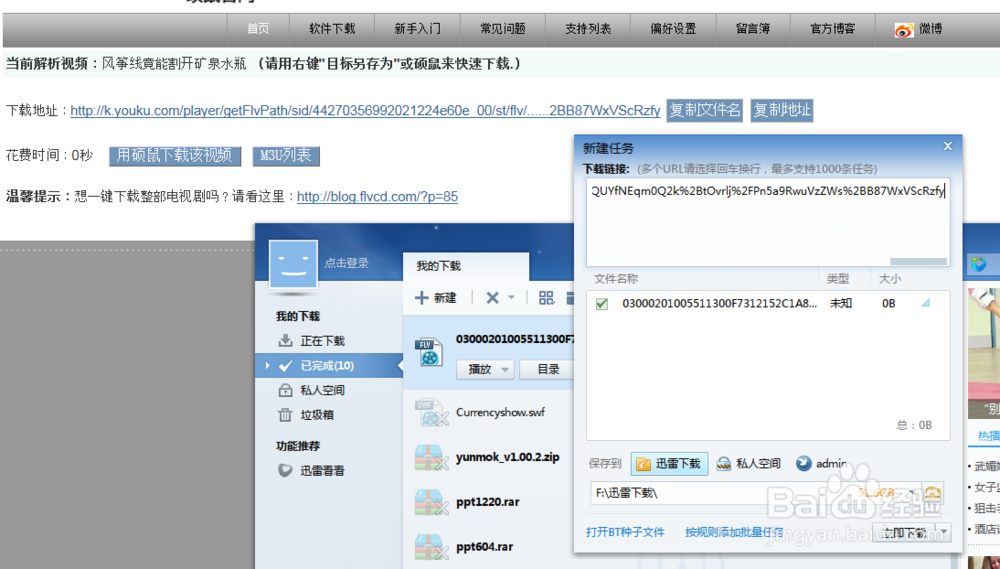Click the browse folder icon next to save path
The height and width of the screenshot is (569, 1000).
(934, 492)
